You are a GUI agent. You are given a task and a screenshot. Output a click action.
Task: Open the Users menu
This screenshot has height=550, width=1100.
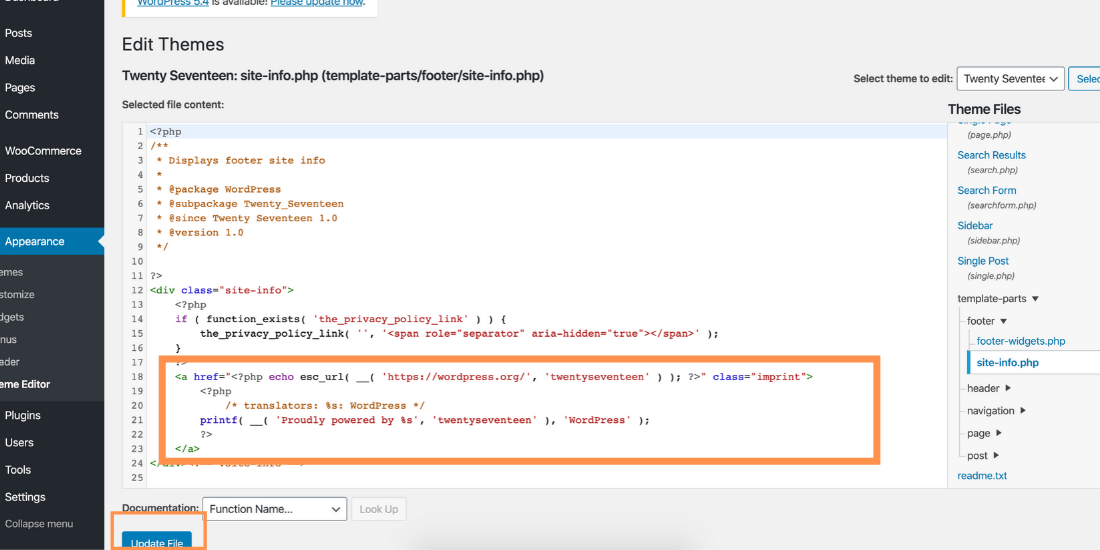click(19, 443)
